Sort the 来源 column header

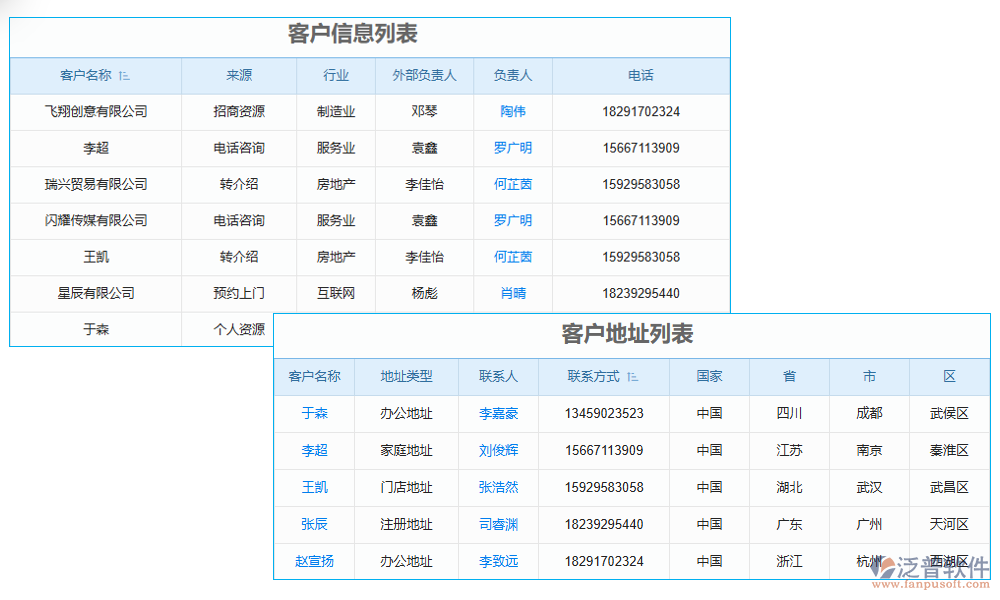[x=238, y=76]
